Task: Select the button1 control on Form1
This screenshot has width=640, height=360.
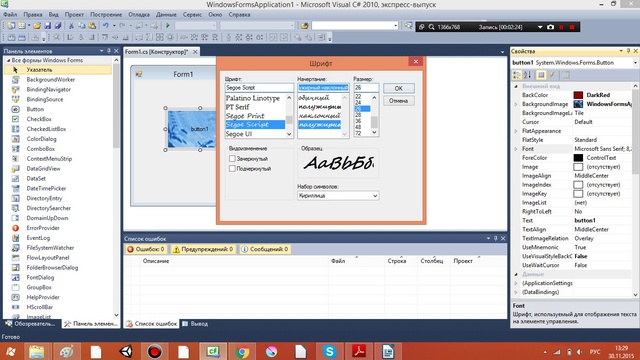Action: click(191, 129)
